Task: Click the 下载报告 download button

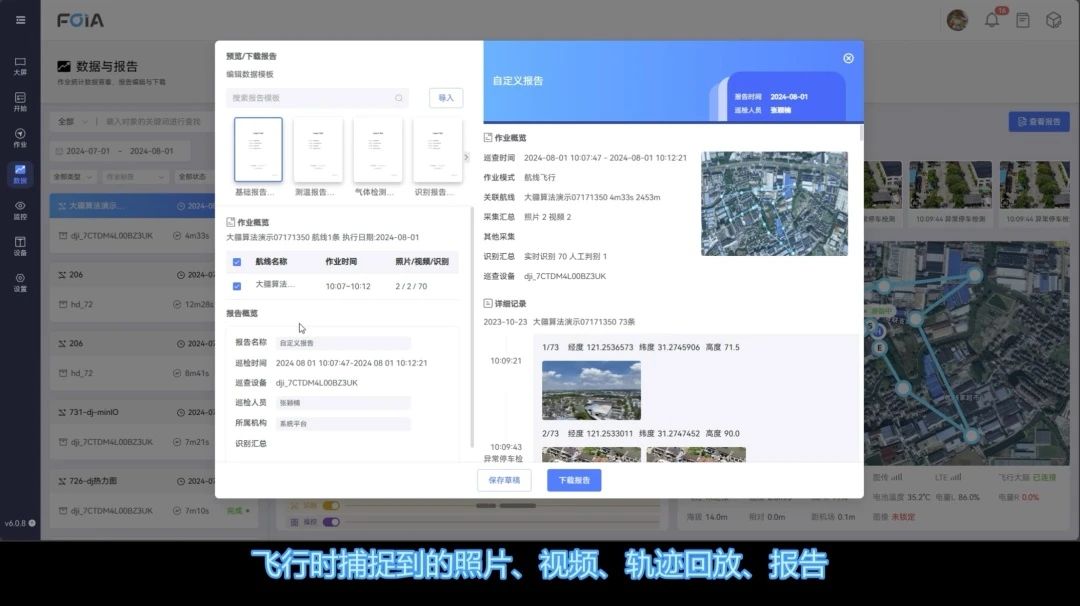Action: click(574, 480)
